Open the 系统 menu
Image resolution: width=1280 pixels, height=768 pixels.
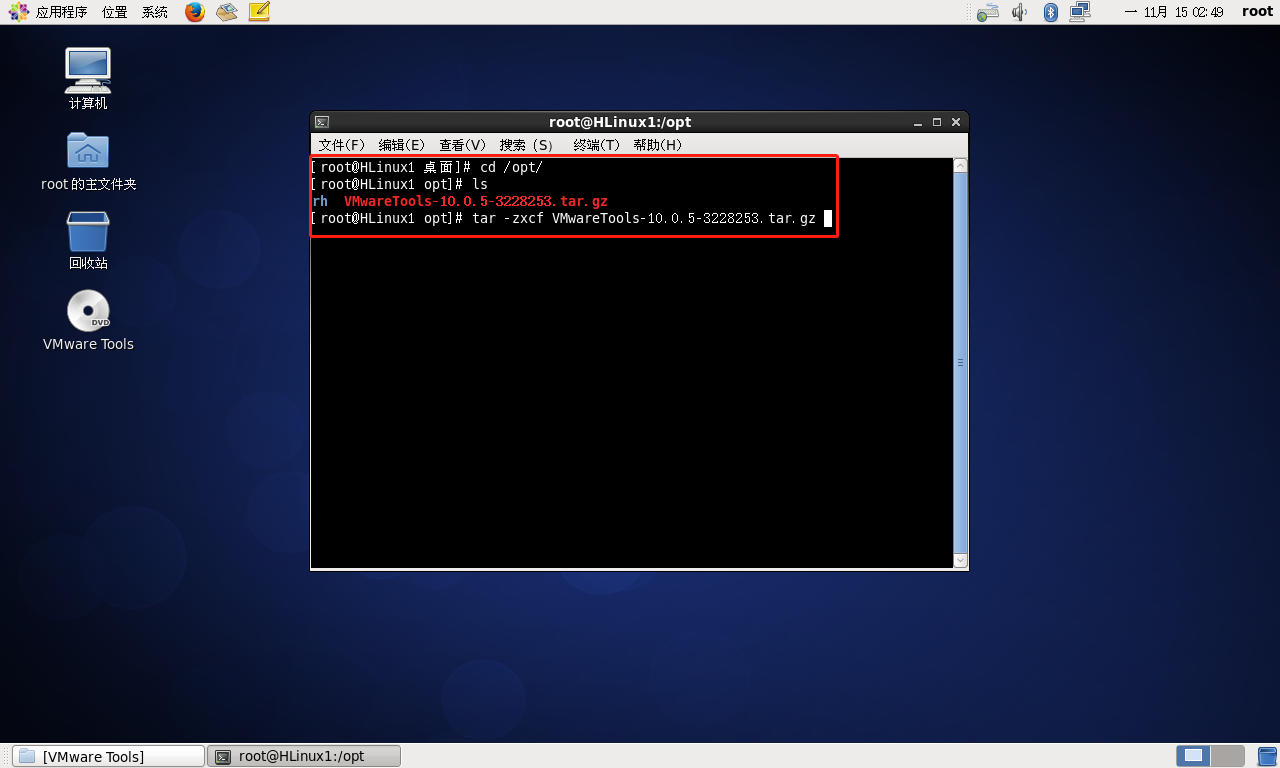click(x=155, y=12)
